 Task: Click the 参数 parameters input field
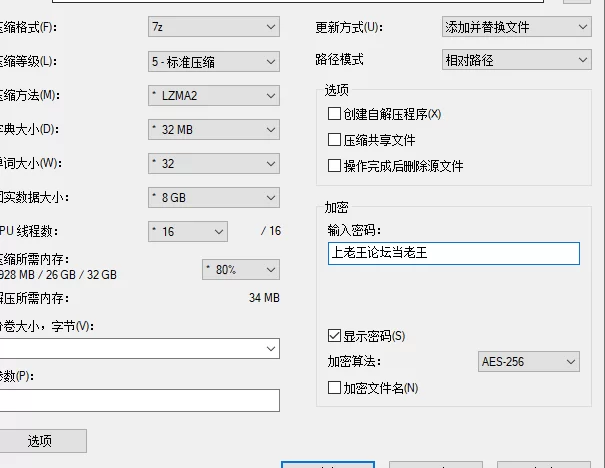(x=139, y=400)
